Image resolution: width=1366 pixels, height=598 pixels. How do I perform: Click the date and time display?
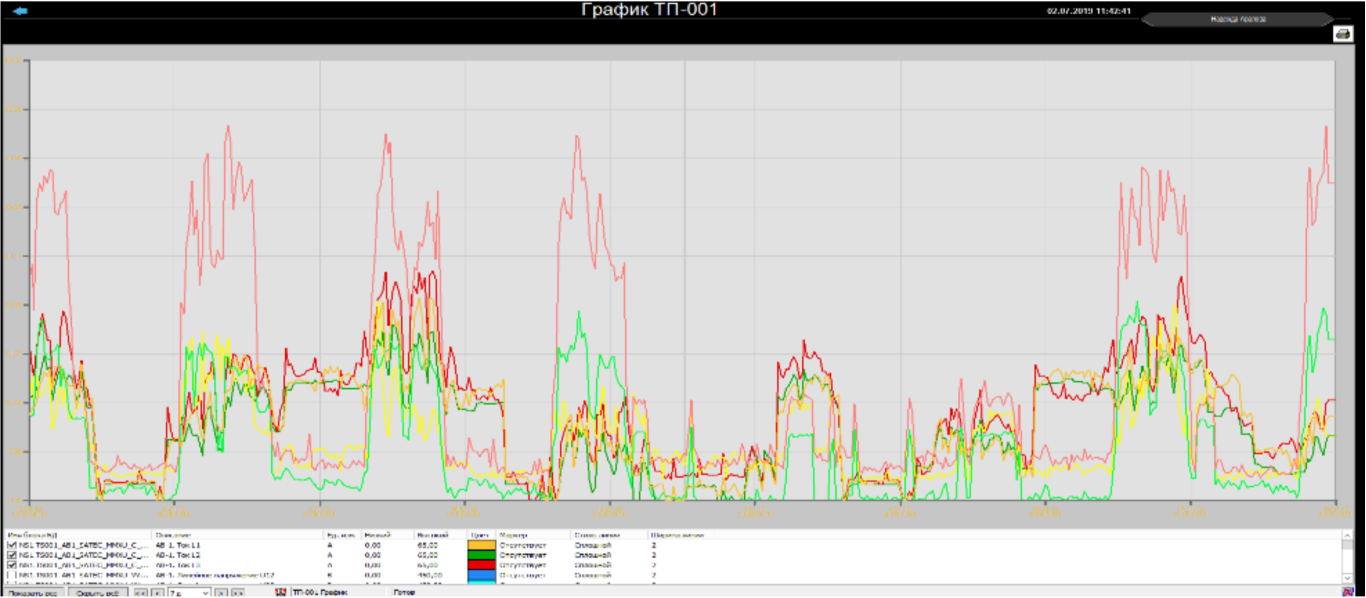[1089, 10]
